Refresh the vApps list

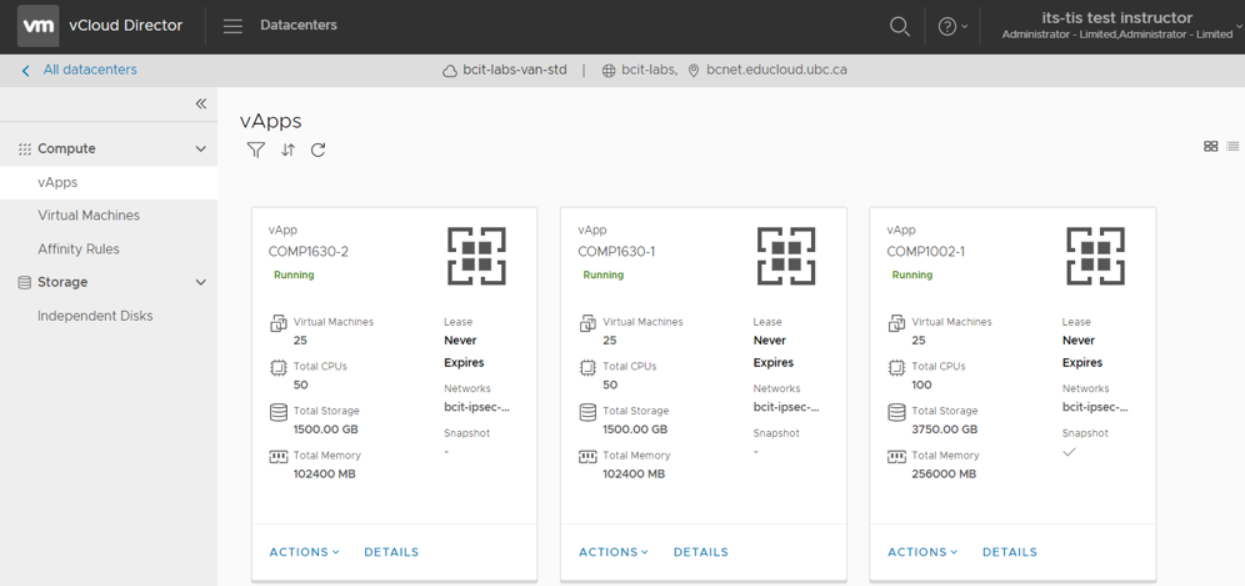318,150
